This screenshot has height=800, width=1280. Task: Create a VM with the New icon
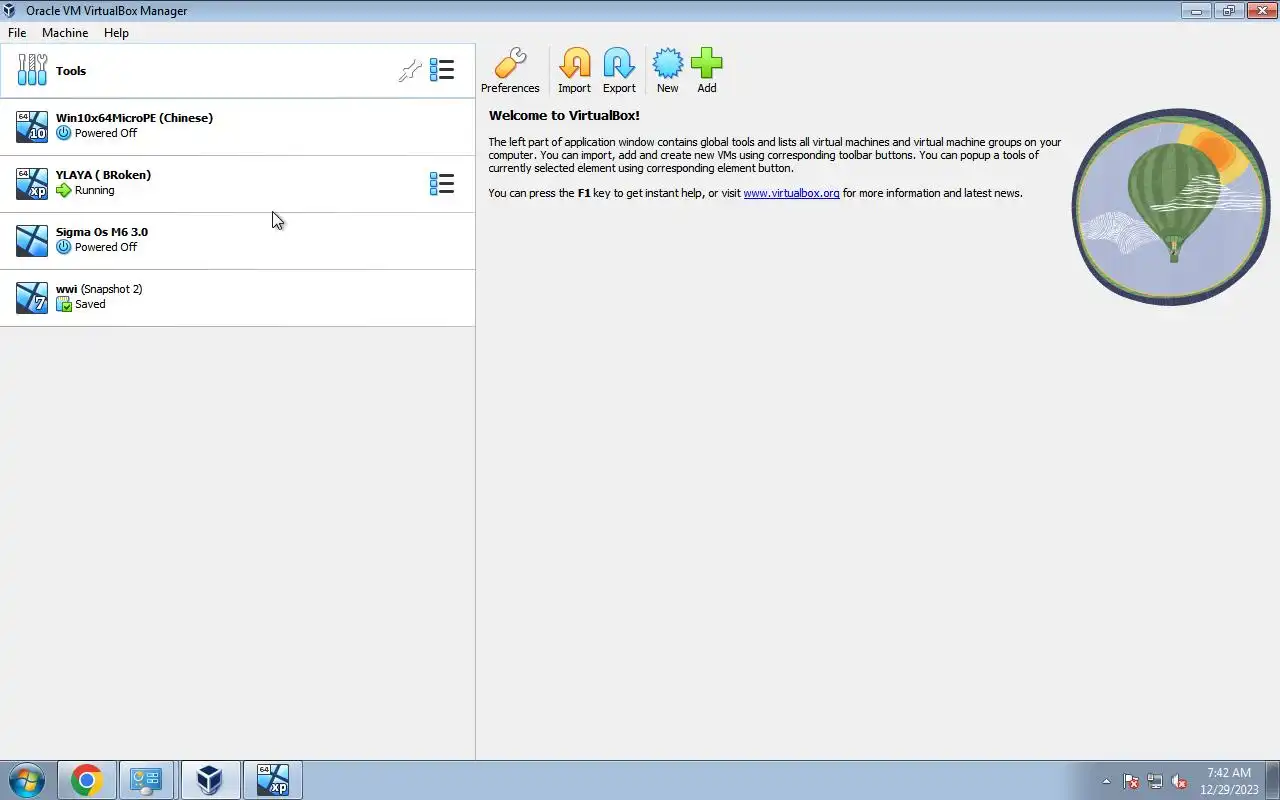pyautogui.click(x=668, y=64)
